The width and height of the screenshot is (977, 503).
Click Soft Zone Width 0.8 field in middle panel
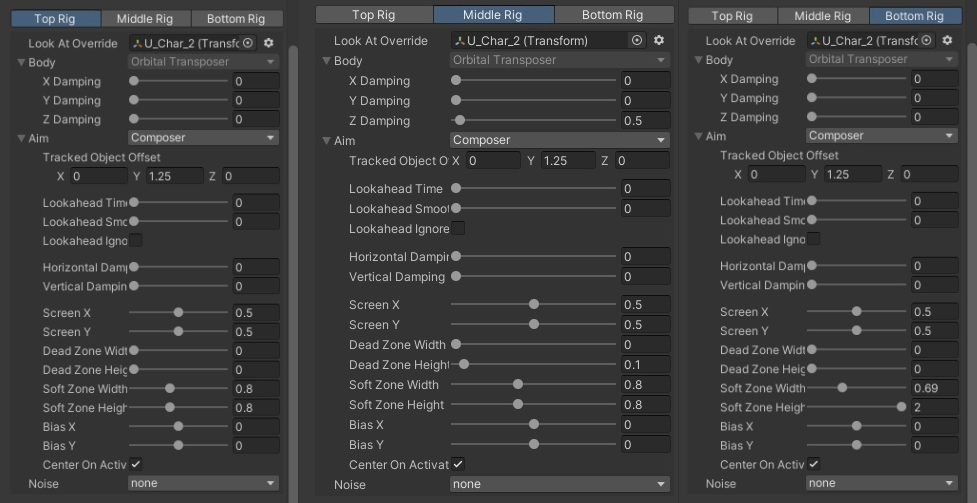(x=645, y=385)
